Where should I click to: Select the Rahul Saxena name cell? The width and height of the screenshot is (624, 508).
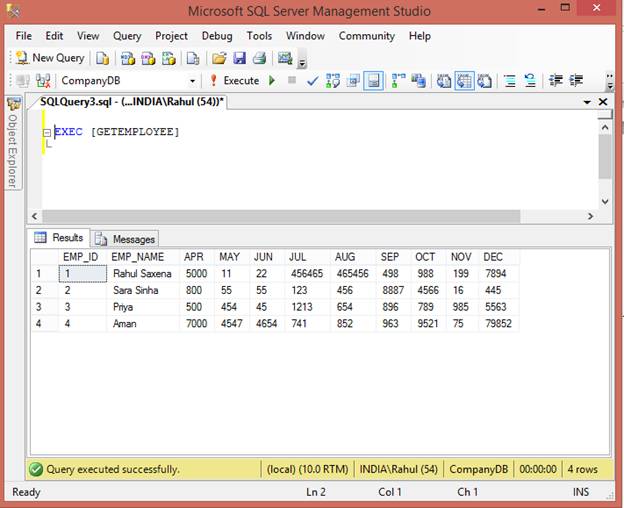143,274
